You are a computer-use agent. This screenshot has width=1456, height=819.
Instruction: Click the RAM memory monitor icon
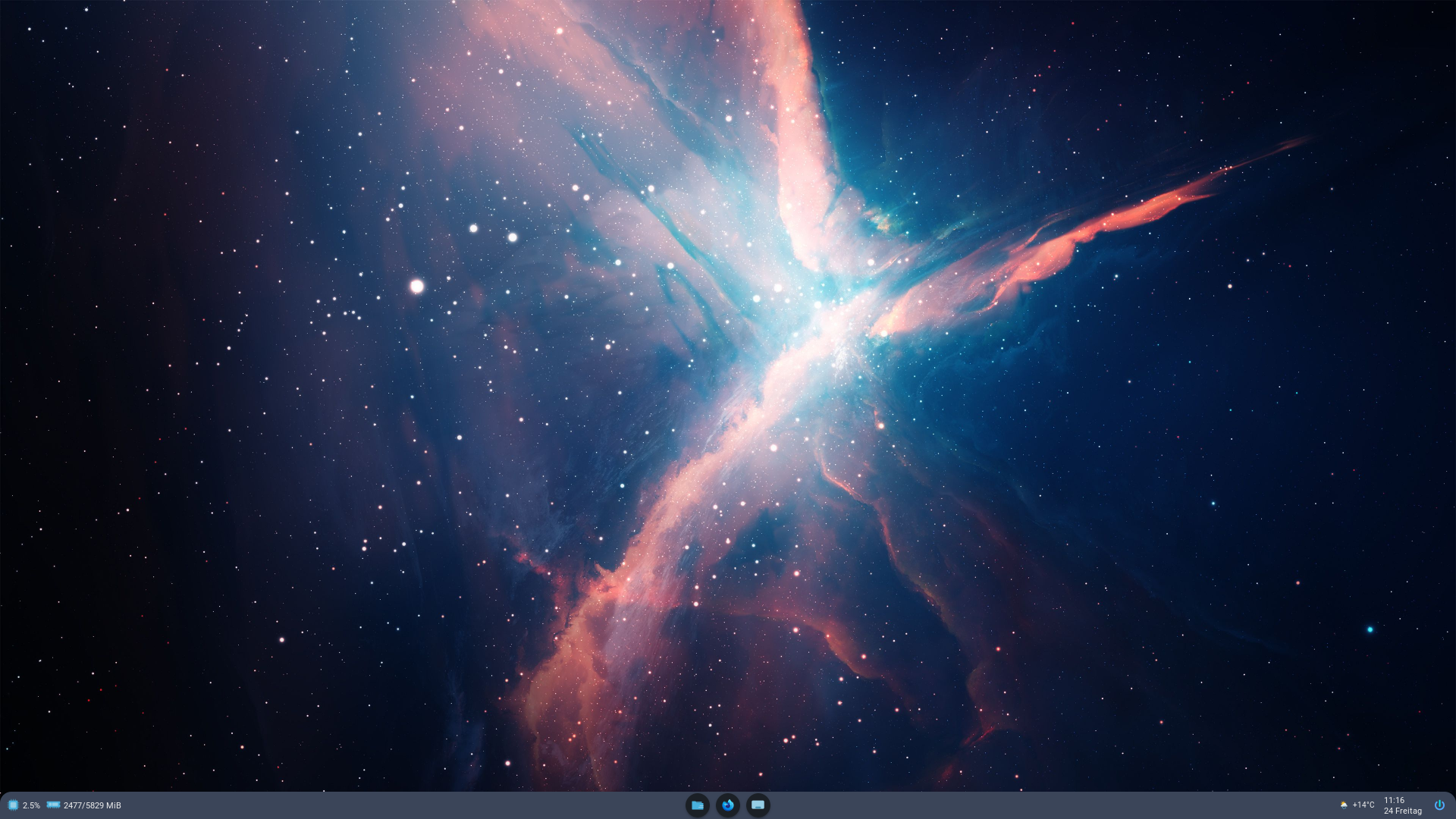click(53, 805)
